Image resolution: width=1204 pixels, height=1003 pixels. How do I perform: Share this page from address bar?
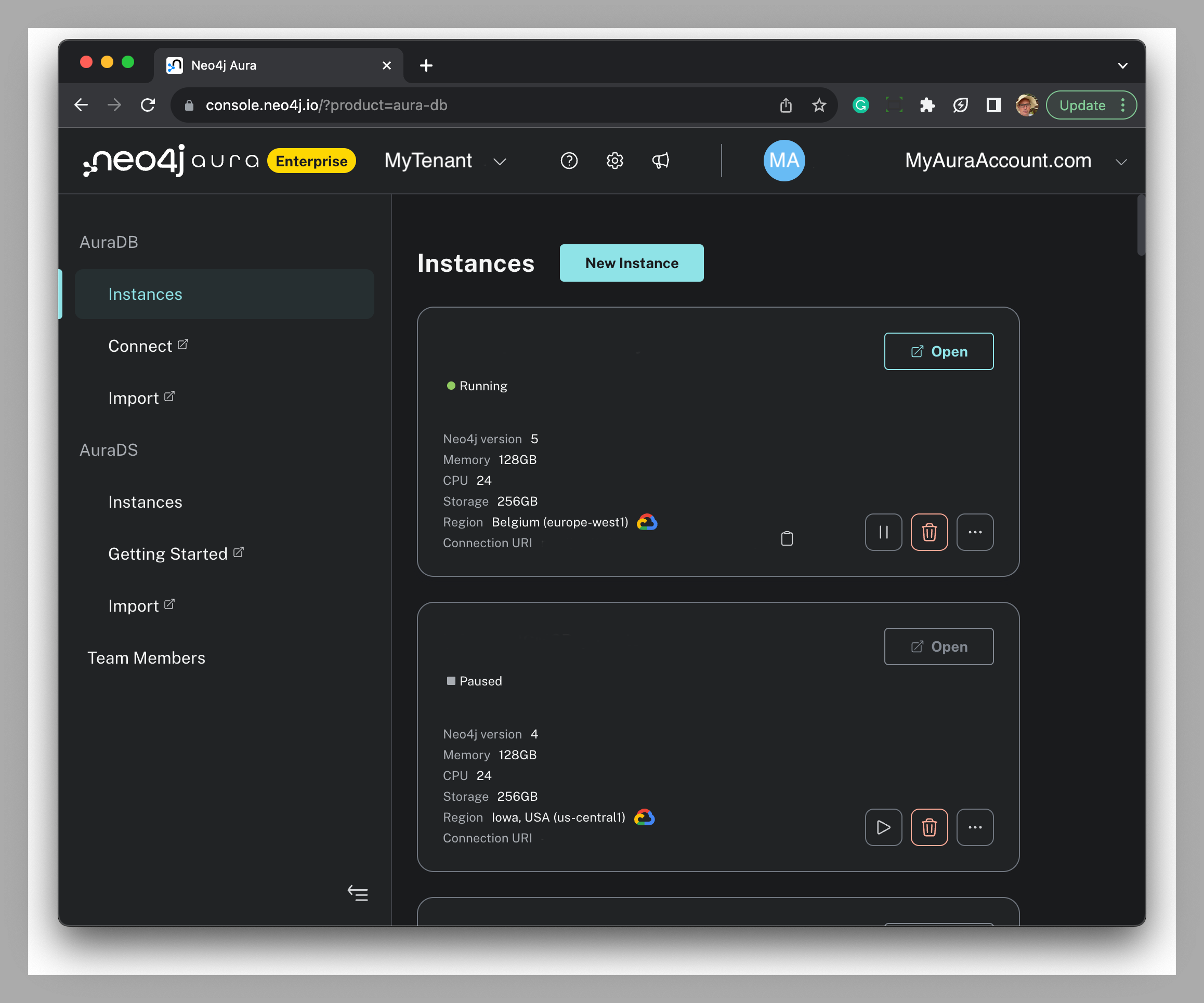[786, 105]
